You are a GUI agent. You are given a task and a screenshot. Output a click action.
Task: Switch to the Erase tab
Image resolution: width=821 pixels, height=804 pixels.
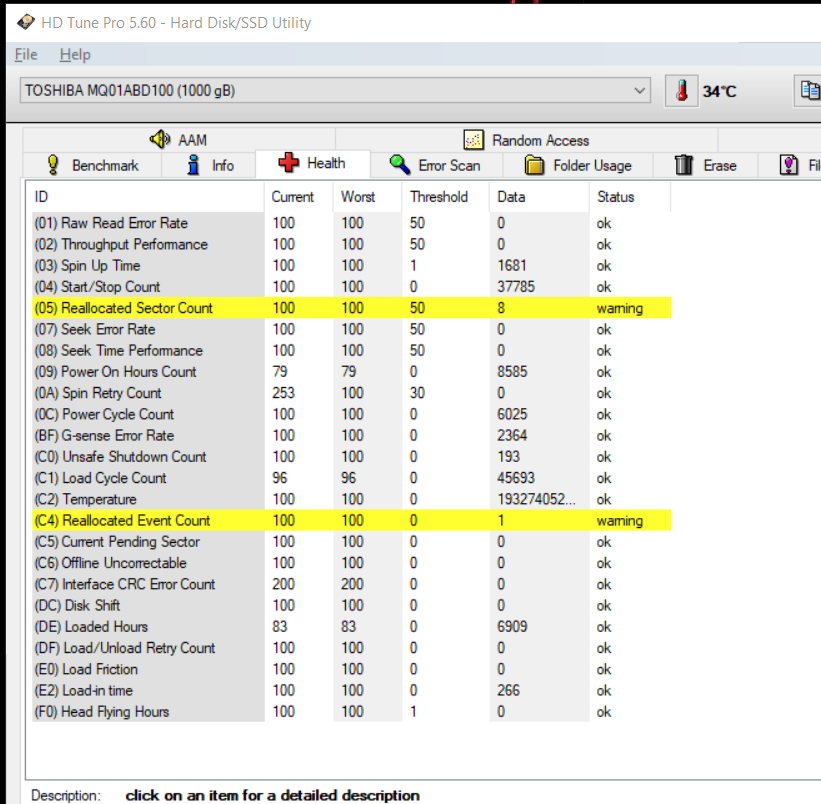click(x=705, y=165)
